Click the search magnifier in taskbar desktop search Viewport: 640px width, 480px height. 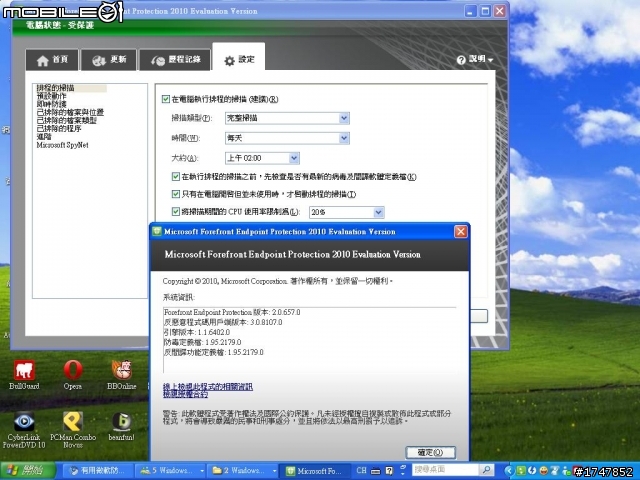(486, 470)
